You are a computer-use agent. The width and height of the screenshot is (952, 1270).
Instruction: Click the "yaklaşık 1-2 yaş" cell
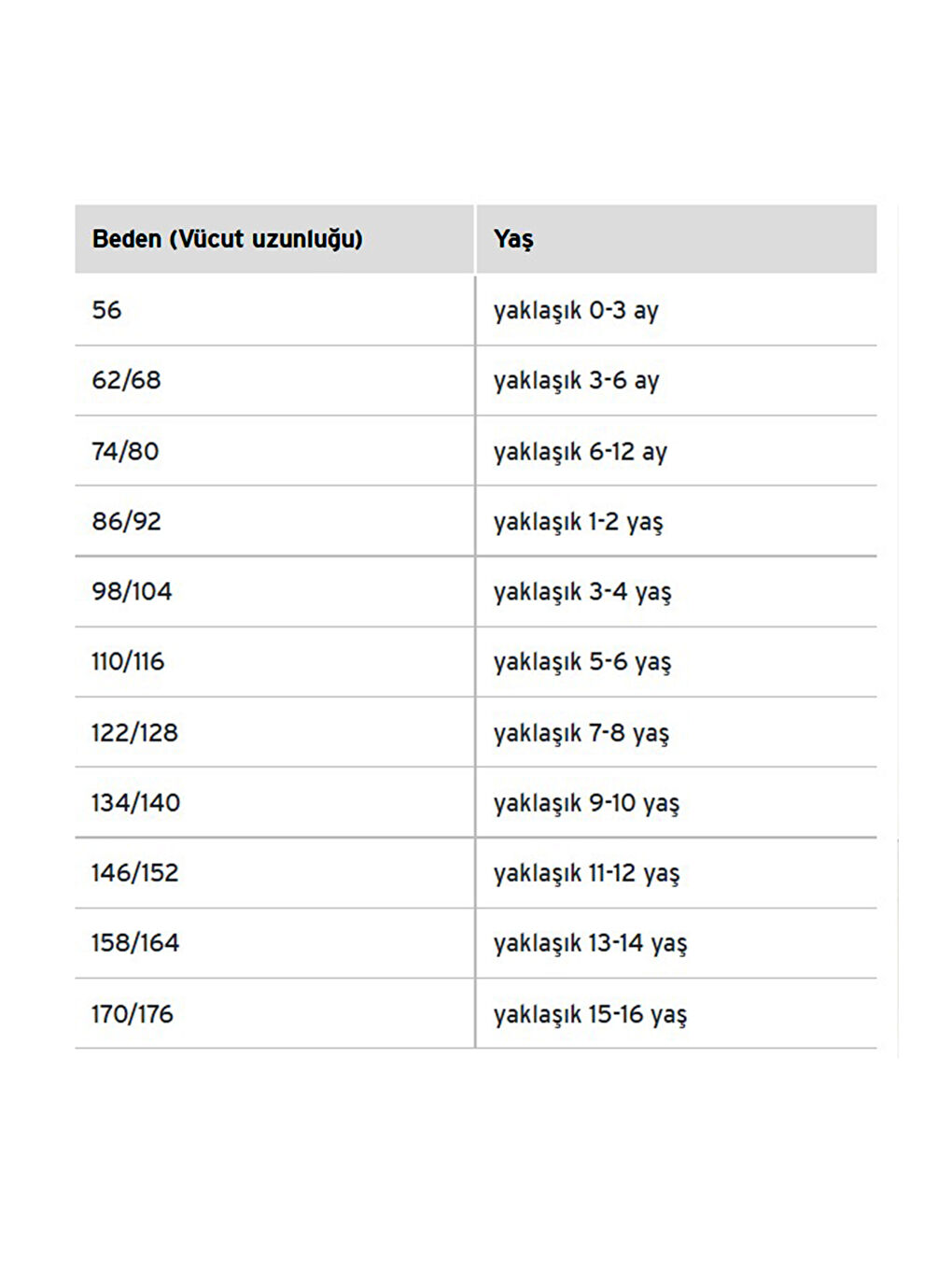578,521
